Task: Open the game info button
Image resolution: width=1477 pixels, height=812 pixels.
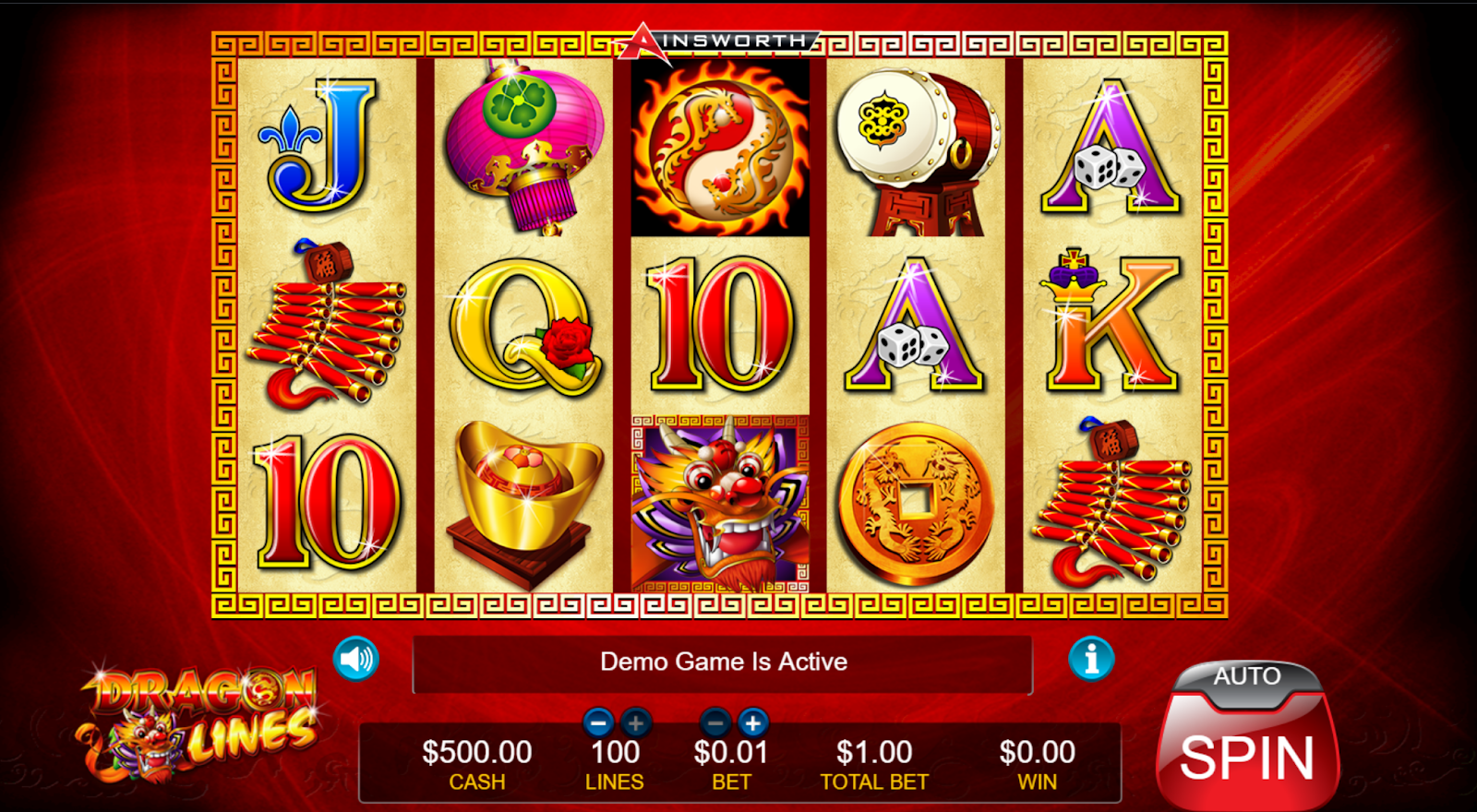Action: 1091,659
